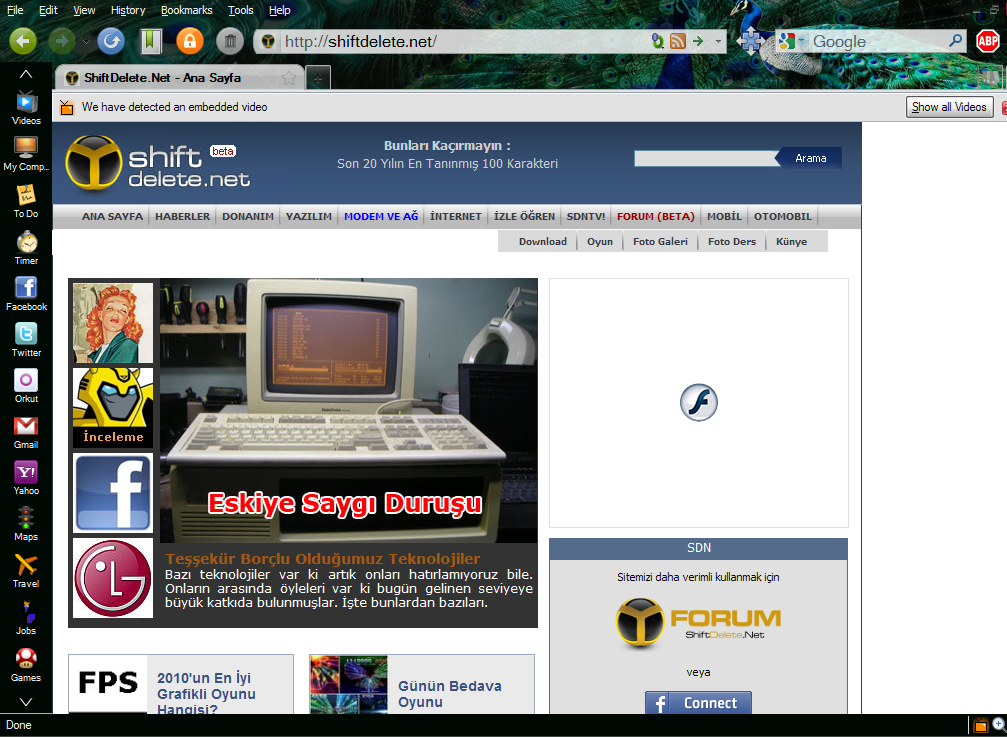Screen dimensions: 1007x737
Task: Open Maps from the sidebar
Action: coord(26,525)
